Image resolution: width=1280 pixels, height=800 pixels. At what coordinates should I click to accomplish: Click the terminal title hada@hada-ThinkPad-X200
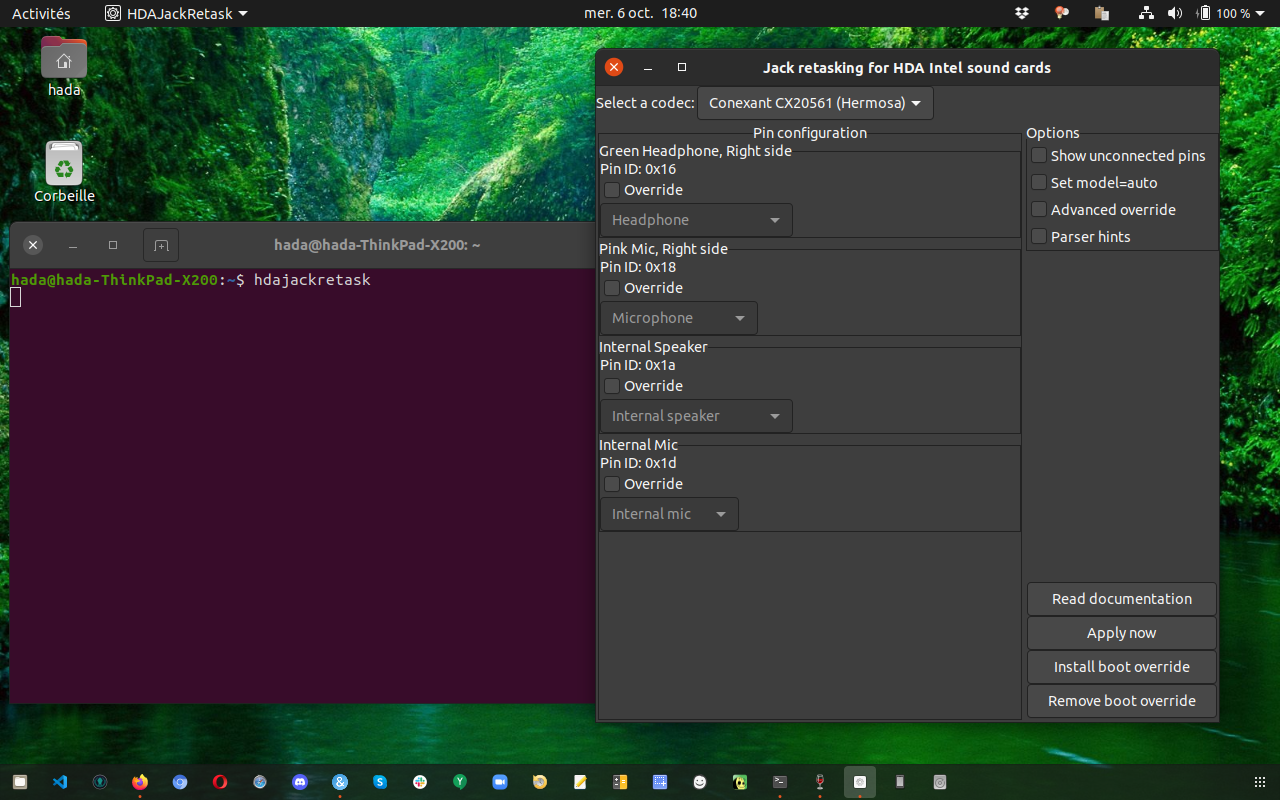(x=377, y=245)
